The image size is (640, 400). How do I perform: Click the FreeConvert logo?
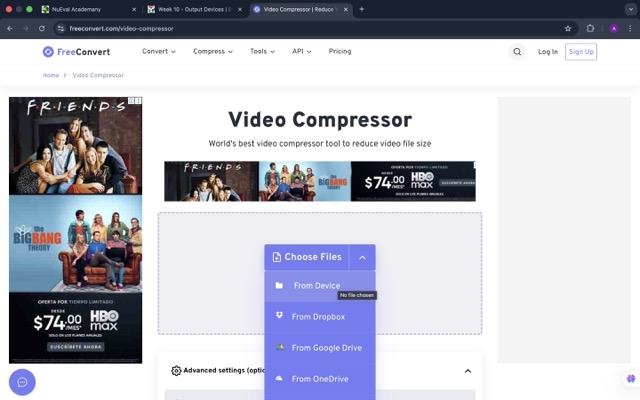coord(76,52)
